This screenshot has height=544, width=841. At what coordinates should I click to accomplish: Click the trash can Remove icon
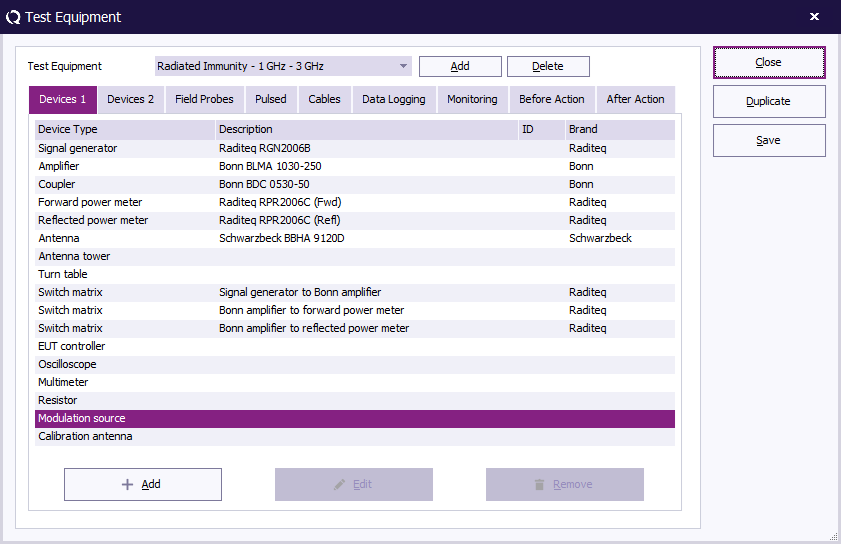[x=540, y=485]
